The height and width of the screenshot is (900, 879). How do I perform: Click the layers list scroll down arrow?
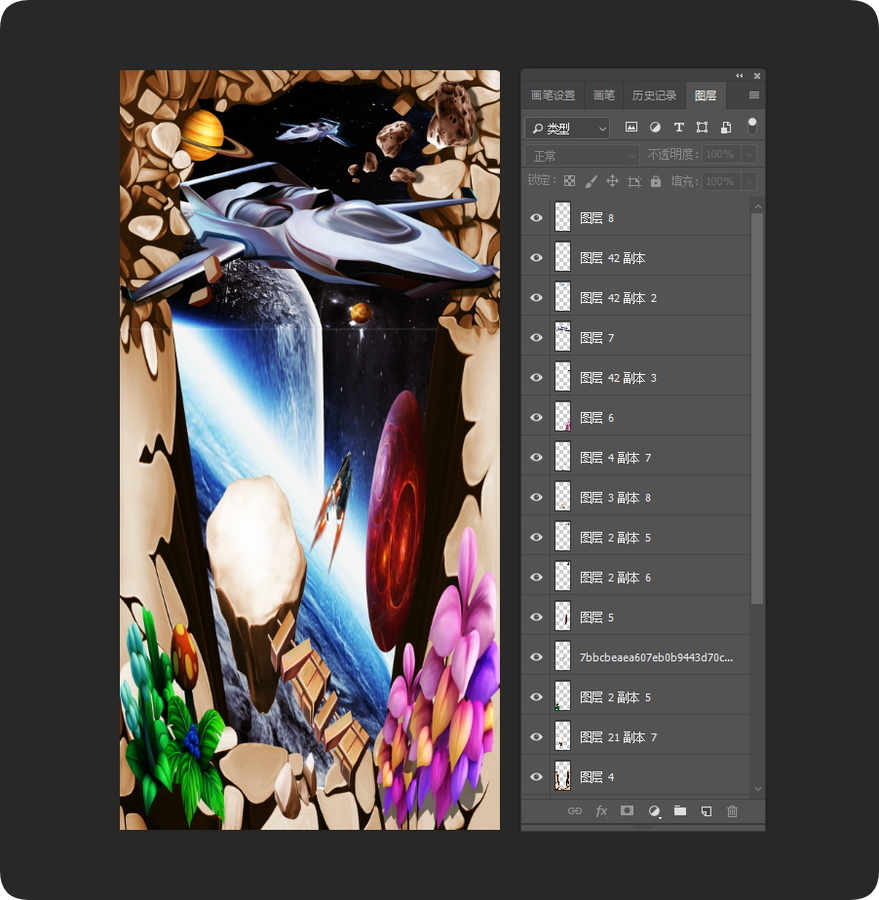757,789
